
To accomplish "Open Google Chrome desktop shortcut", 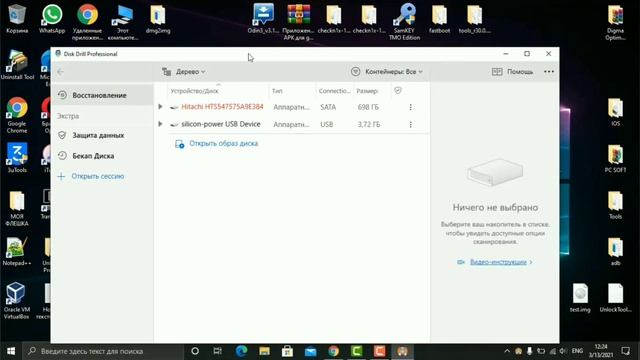I will [17, 115].
